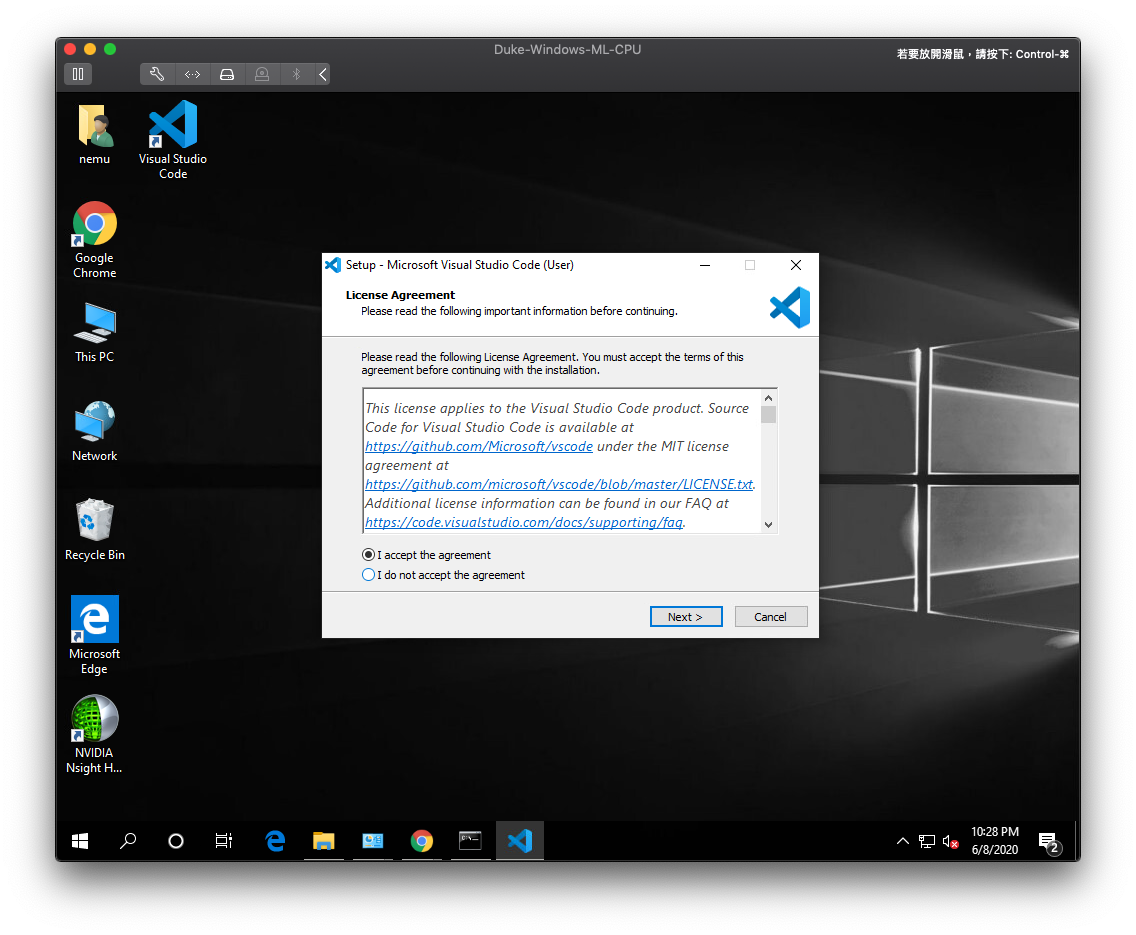Screen dimensions: 1136x935
Task: Open File Explorer from the taskbar
Action: (323, 840)
